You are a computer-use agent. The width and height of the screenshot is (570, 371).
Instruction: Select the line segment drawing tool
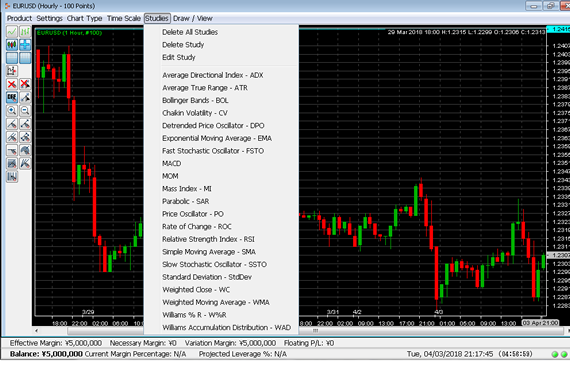(25, 124)
